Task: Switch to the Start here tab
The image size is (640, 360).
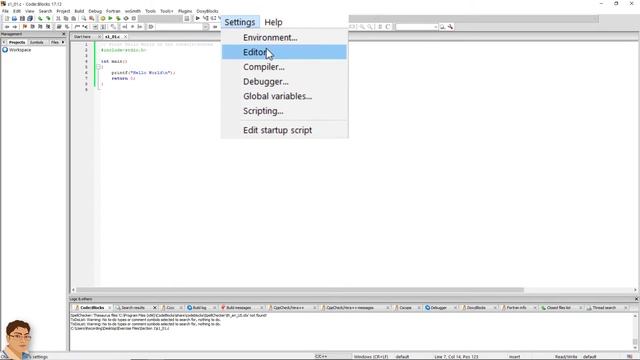Action: coord(82,37)
